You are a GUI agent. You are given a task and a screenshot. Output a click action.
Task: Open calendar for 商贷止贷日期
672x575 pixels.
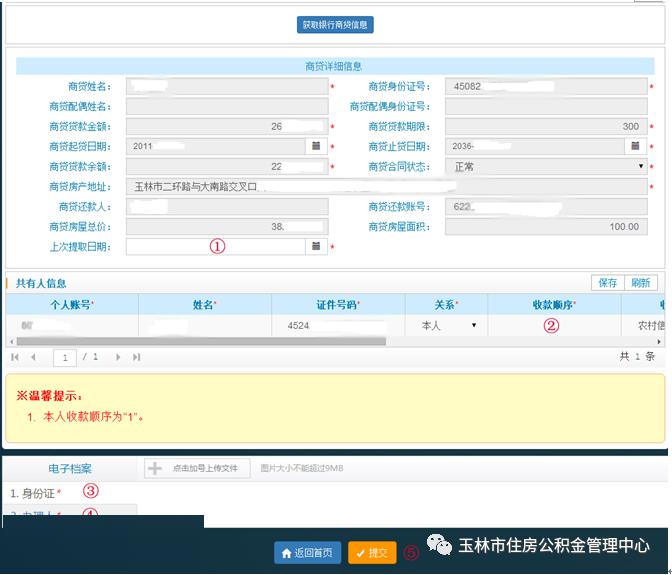click(x=635, y=147)
